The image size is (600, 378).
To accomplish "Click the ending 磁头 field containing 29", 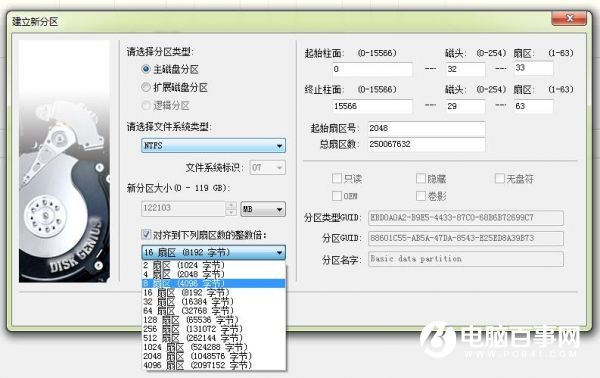I will [x=465, y=106].
